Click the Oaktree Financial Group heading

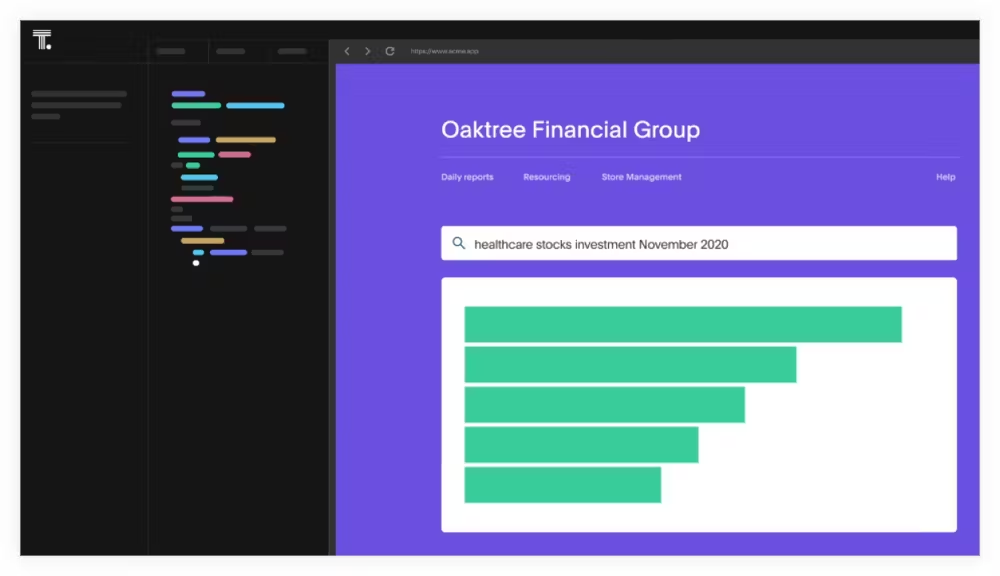(570, 130)
